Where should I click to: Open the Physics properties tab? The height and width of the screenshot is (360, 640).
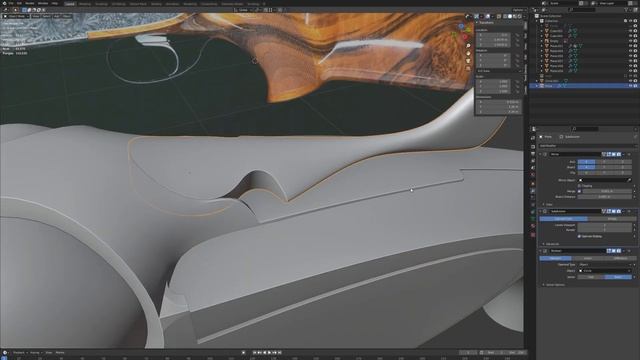(533, 204)
